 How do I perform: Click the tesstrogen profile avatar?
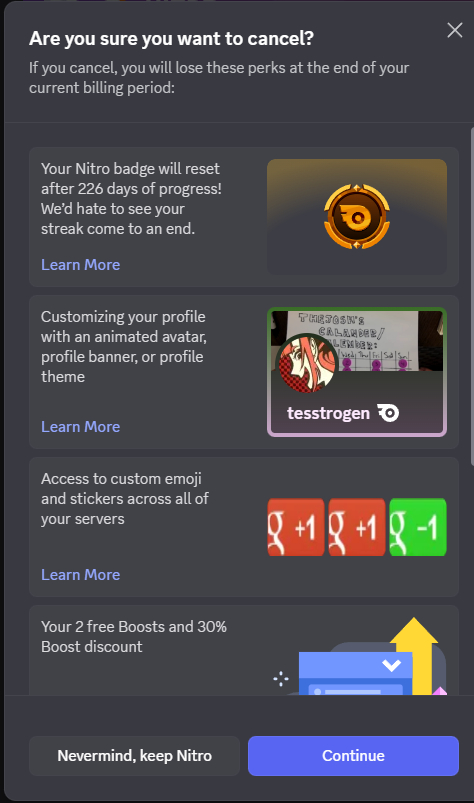pos(307,364)
